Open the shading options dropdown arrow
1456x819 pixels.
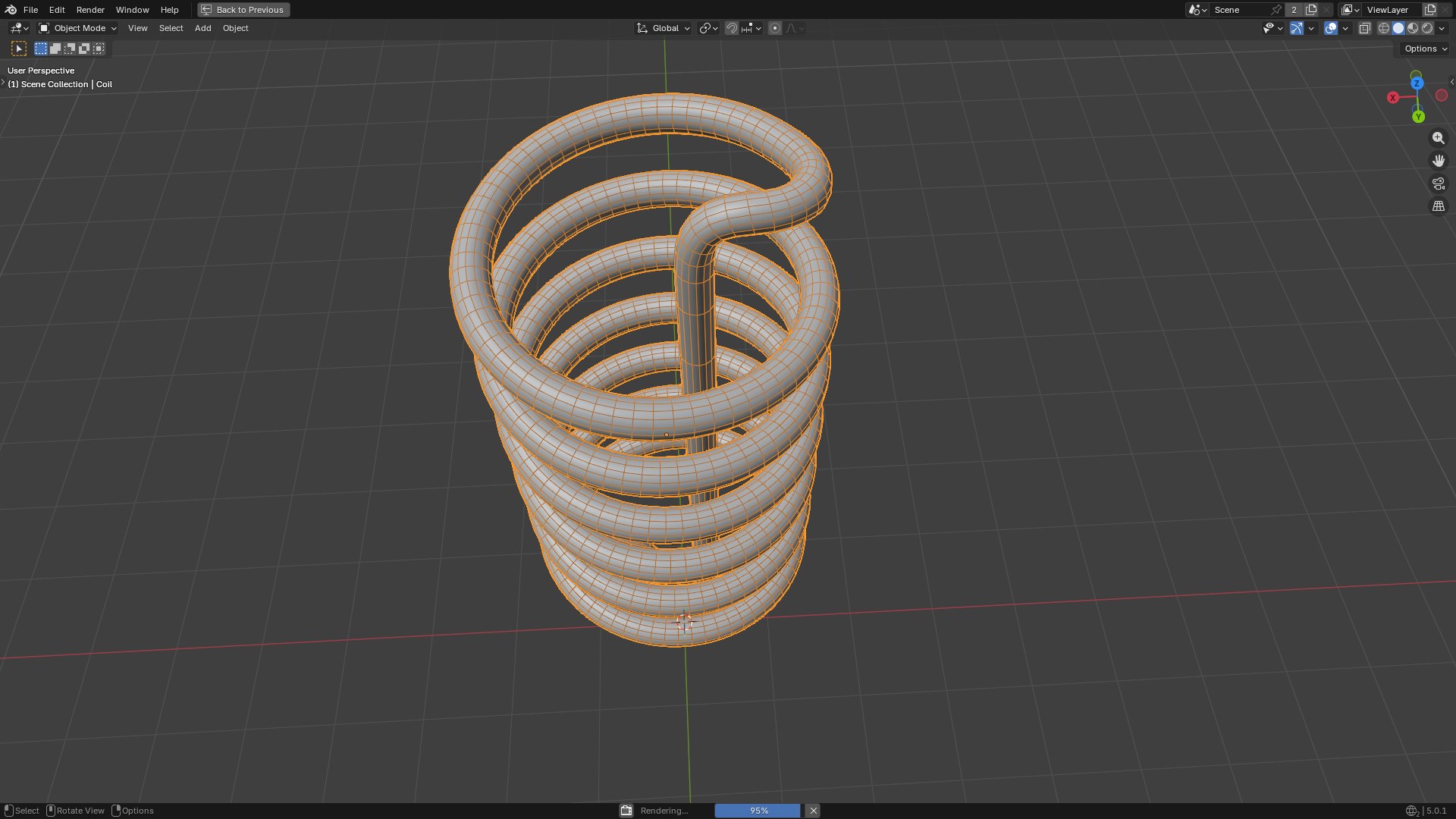tap(1442, 28)
